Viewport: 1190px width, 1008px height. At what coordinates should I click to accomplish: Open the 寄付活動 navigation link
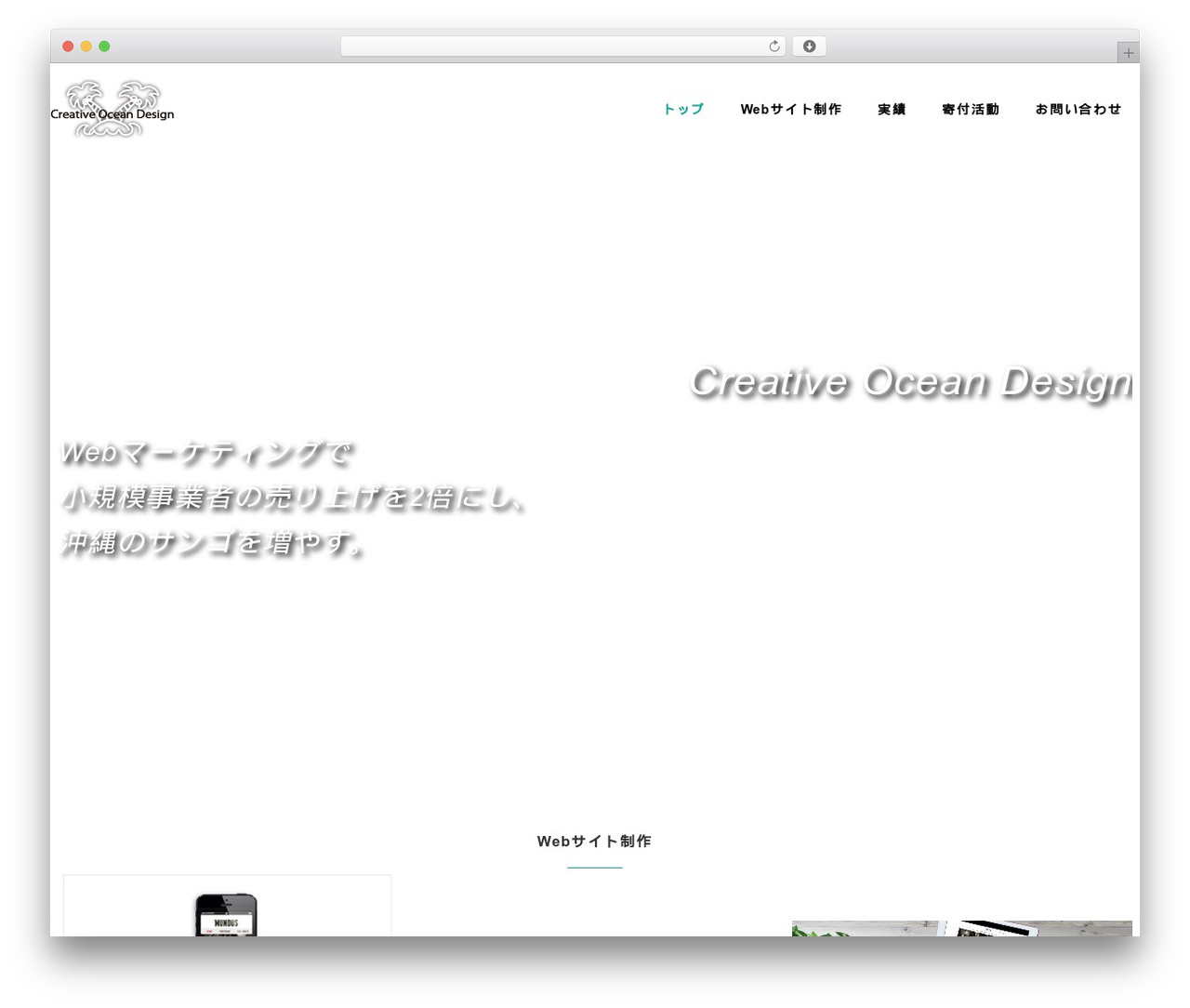click(971, 109)
